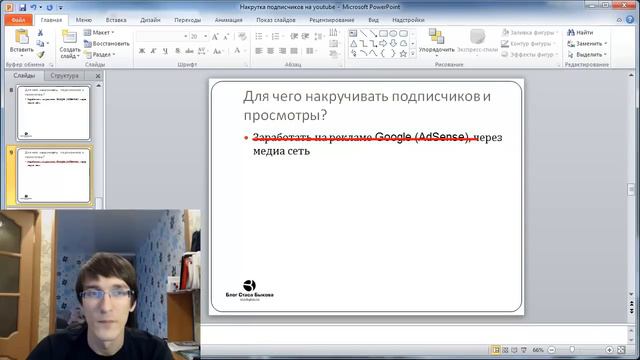Click the Decrease Indent icon
640x360 pixels.
[x=294, y=37]
